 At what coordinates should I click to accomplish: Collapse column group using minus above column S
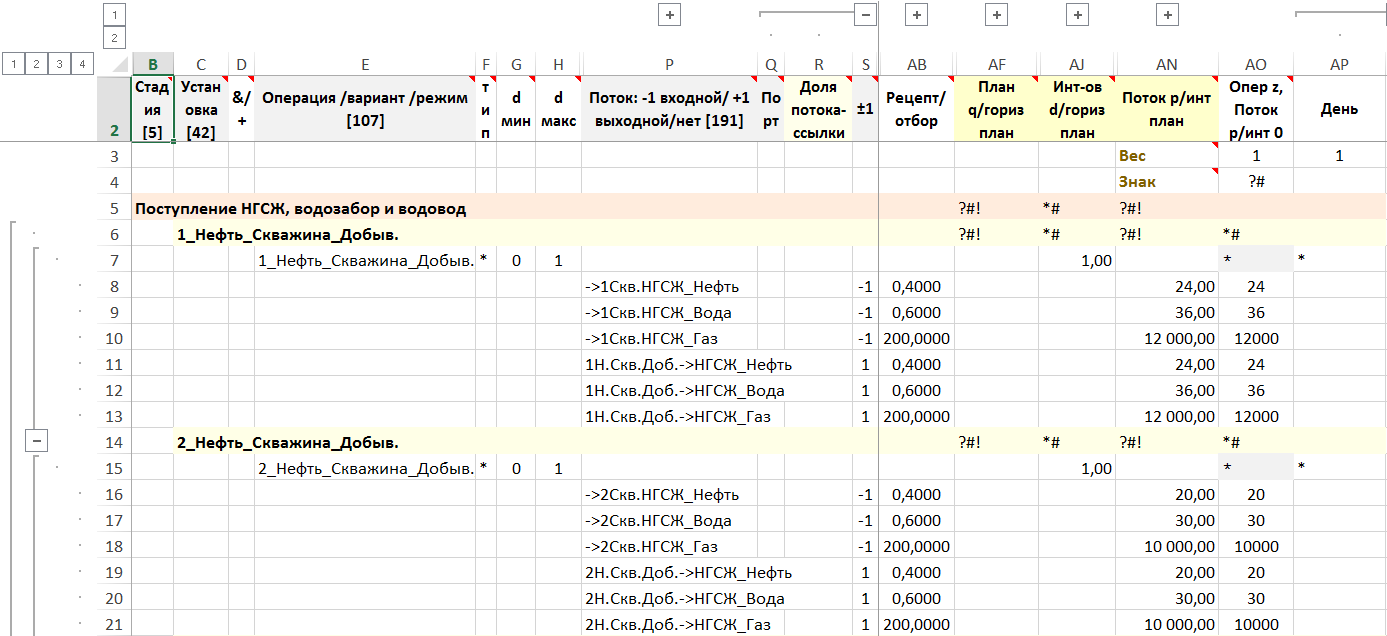pos(865,14)
